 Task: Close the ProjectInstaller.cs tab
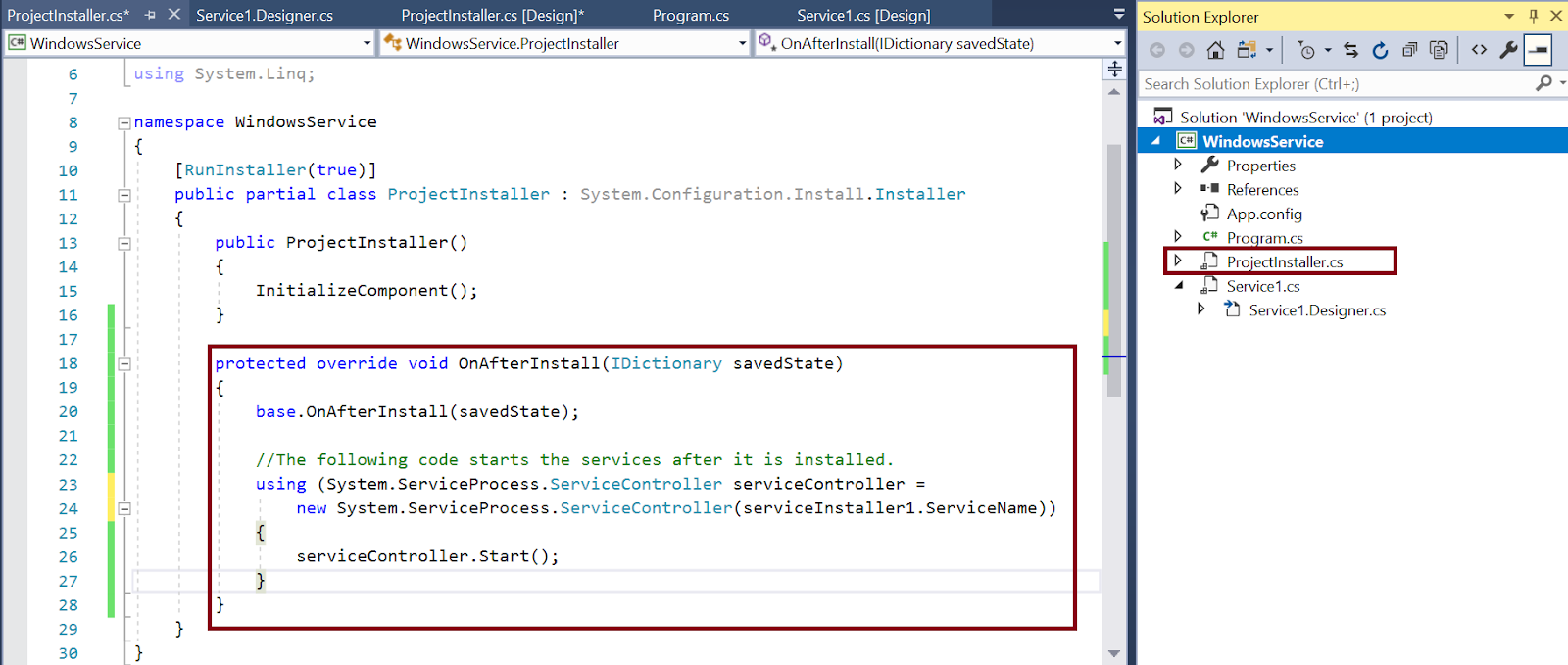tap(174, 15)
